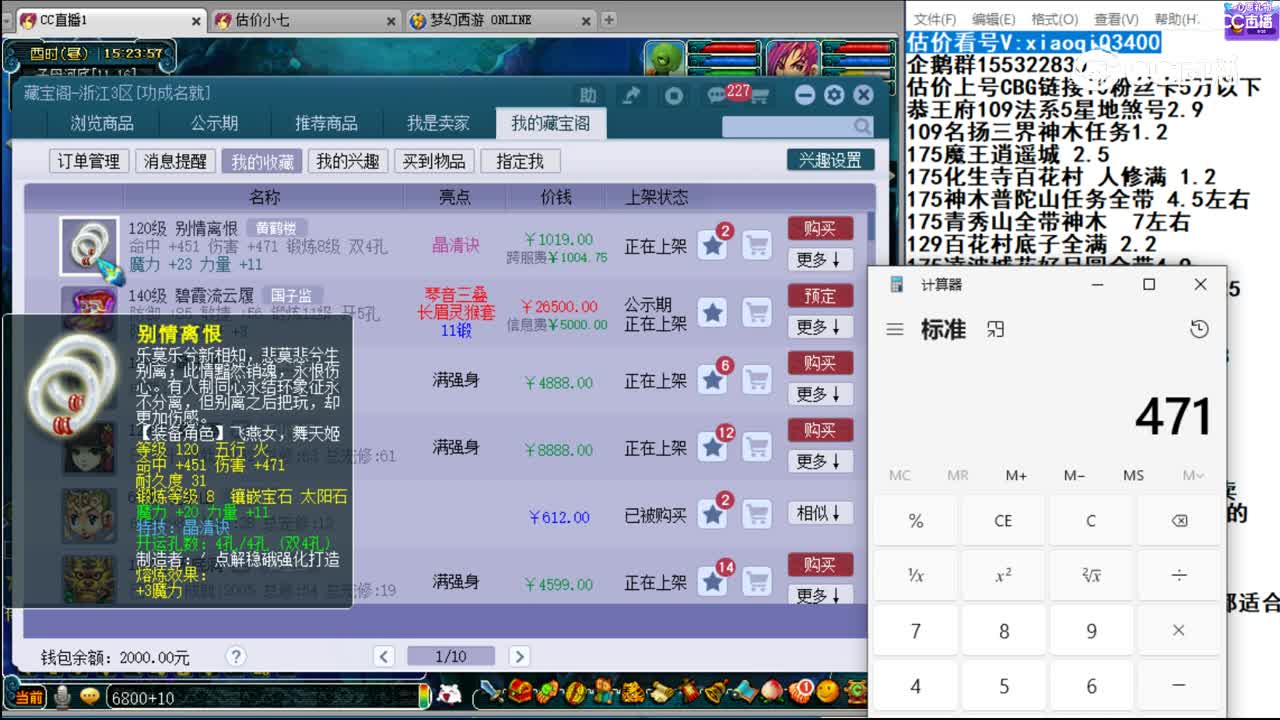
Task: Switch to 浏览商品 tab
Action: 102,123
